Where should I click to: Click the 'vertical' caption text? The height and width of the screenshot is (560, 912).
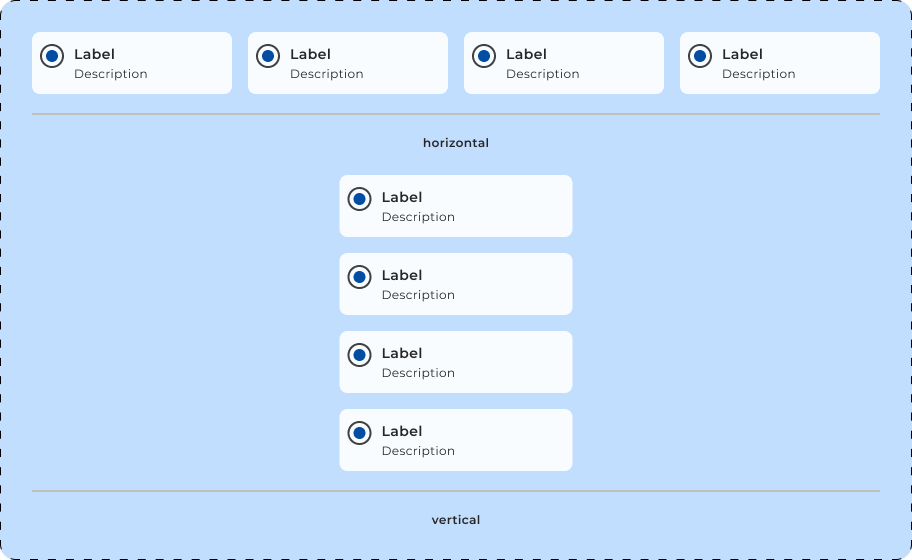(x=456, y=520)
